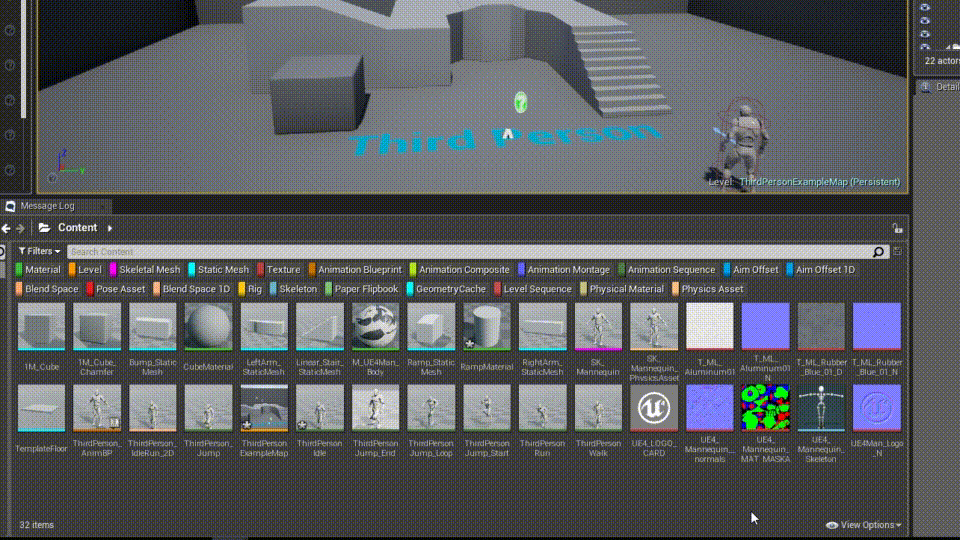Open View Options dropdown

863,525
